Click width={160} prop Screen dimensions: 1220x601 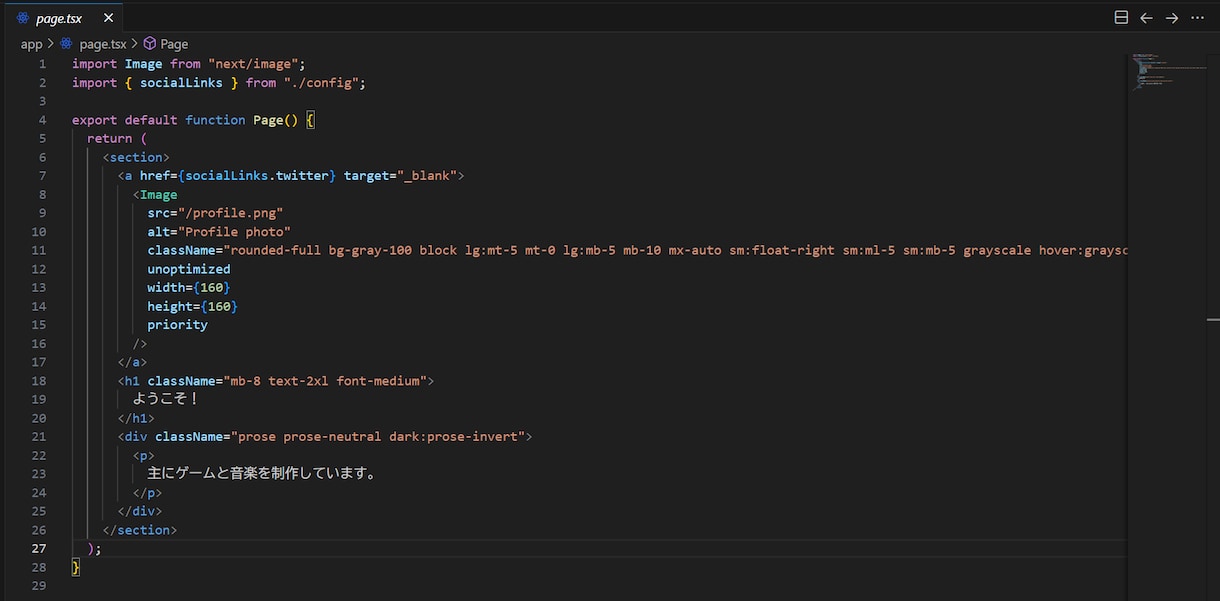coord(189,288)
